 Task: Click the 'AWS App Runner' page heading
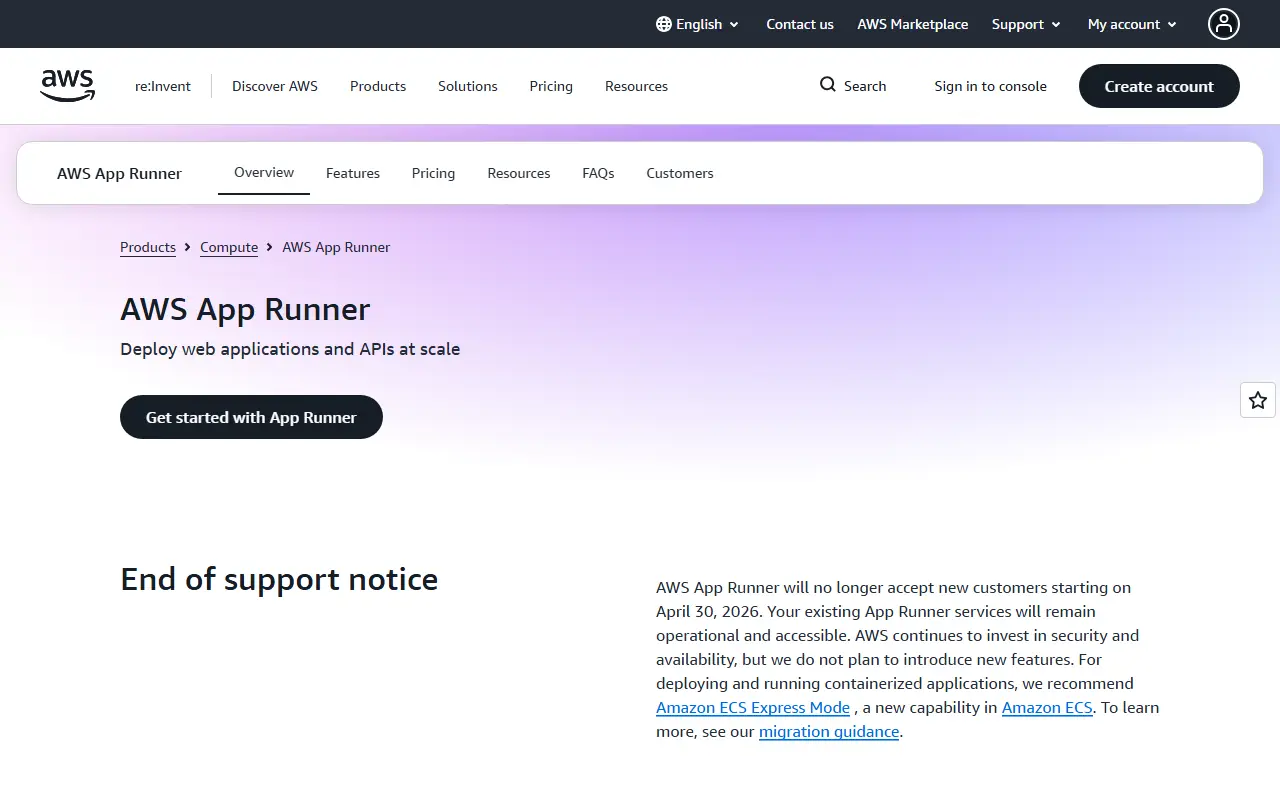pyautogui.click(x=245, y=309)
